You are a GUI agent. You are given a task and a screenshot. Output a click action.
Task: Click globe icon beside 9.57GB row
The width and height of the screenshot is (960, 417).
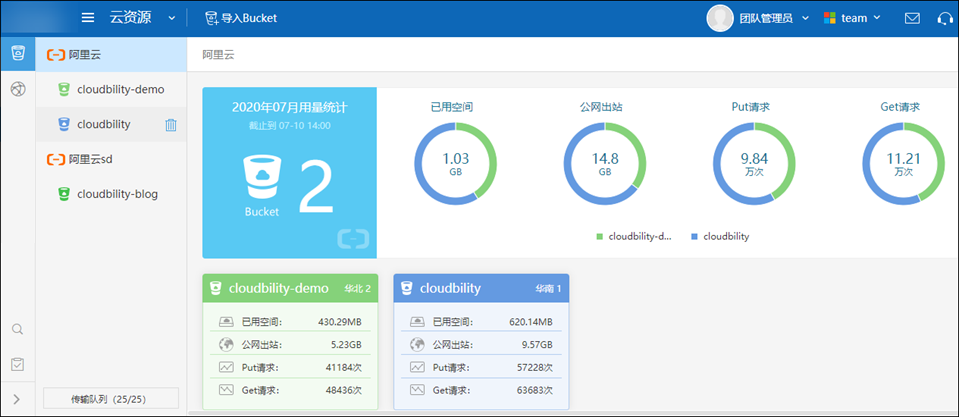[x=418, y=345]
